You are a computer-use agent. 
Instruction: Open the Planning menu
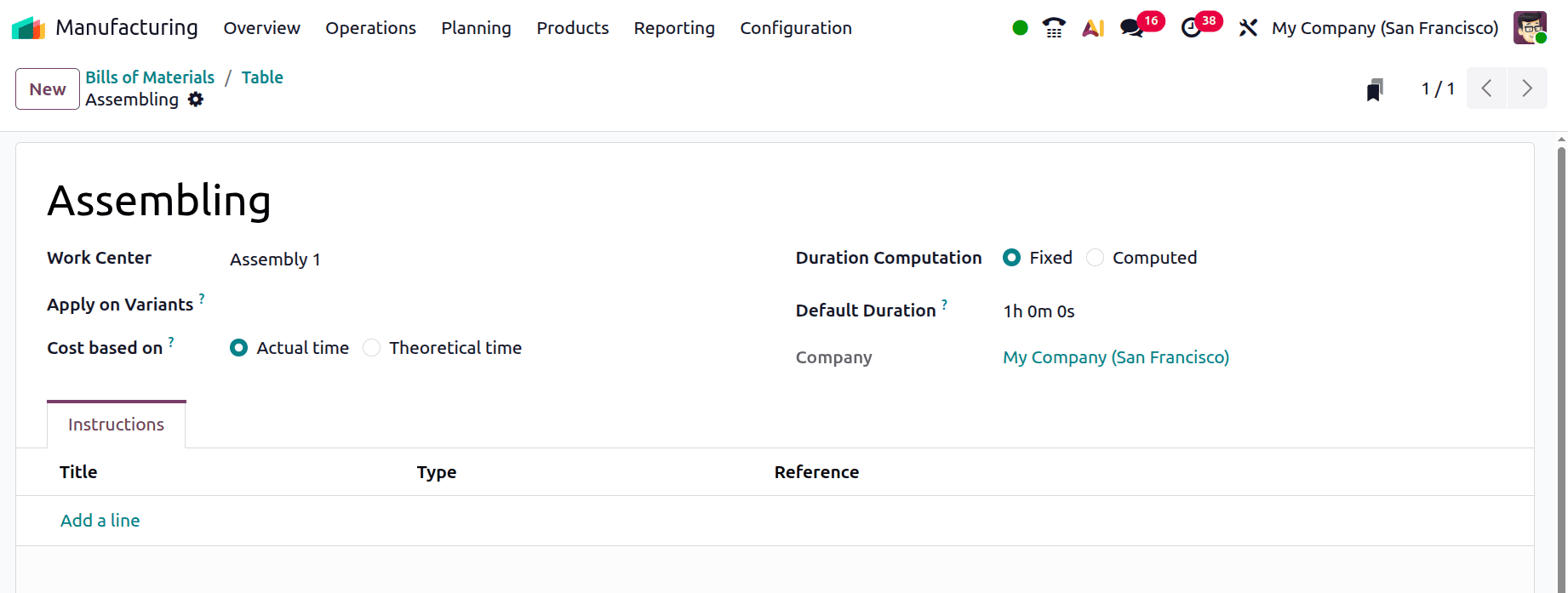coord(476,28)
